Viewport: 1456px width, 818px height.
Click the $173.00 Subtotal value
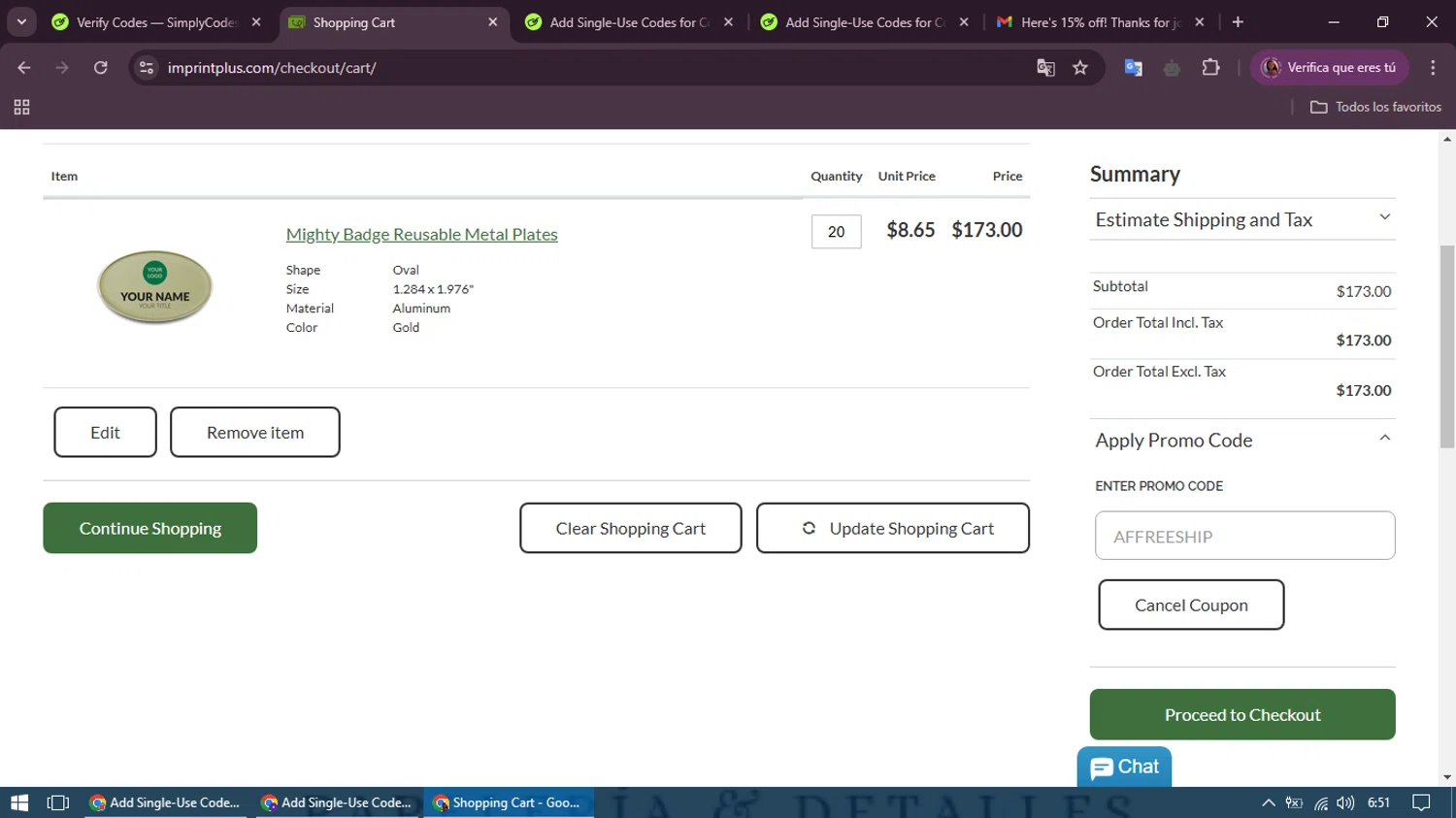coord(1363,291)
